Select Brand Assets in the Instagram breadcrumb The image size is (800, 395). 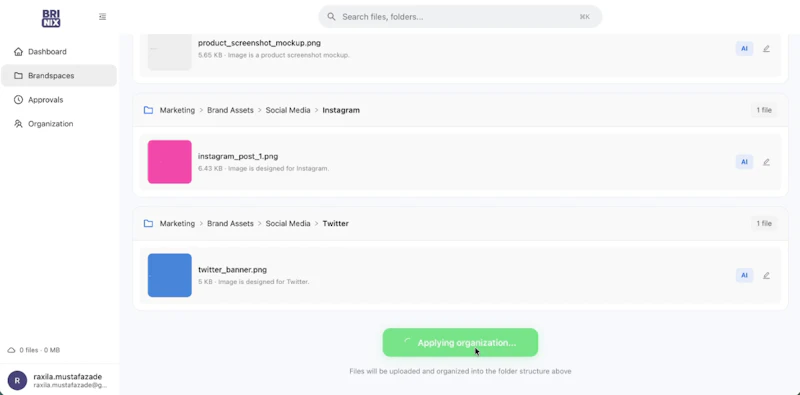coord(230,110)
